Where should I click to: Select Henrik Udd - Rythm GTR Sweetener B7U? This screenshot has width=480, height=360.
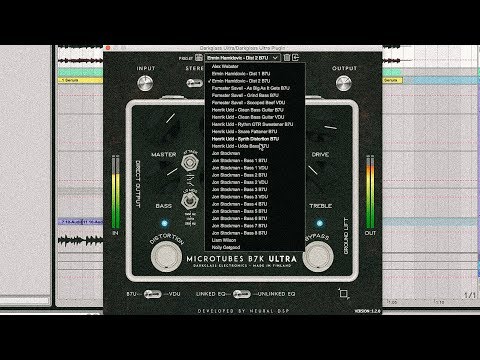click(x=255, y=124)
